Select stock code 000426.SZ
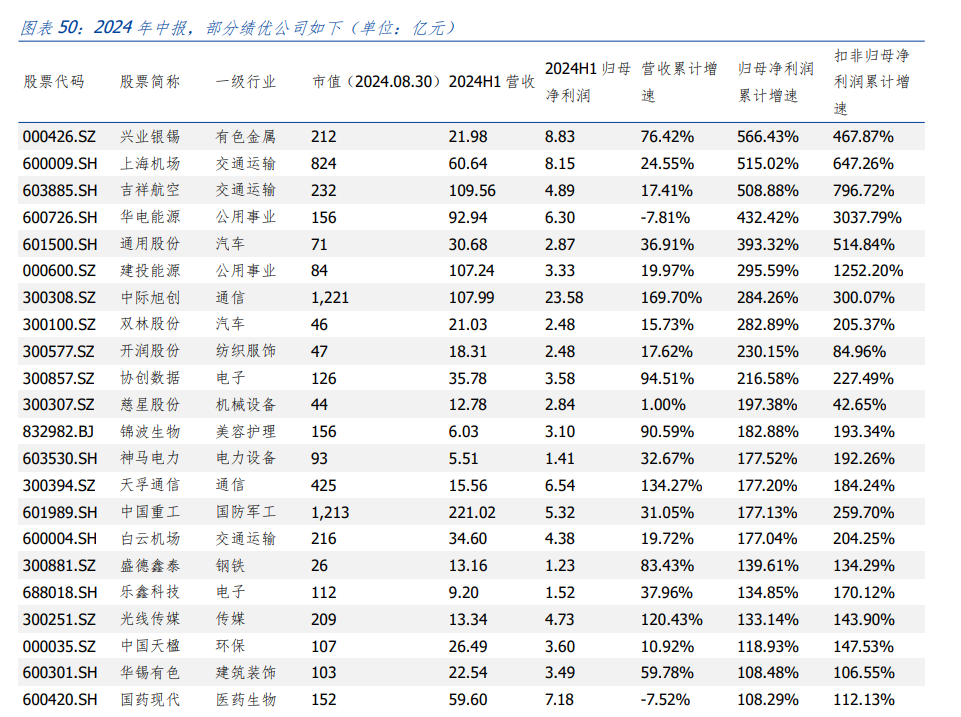This screenshot has height=717, width=961. [59, 136]
